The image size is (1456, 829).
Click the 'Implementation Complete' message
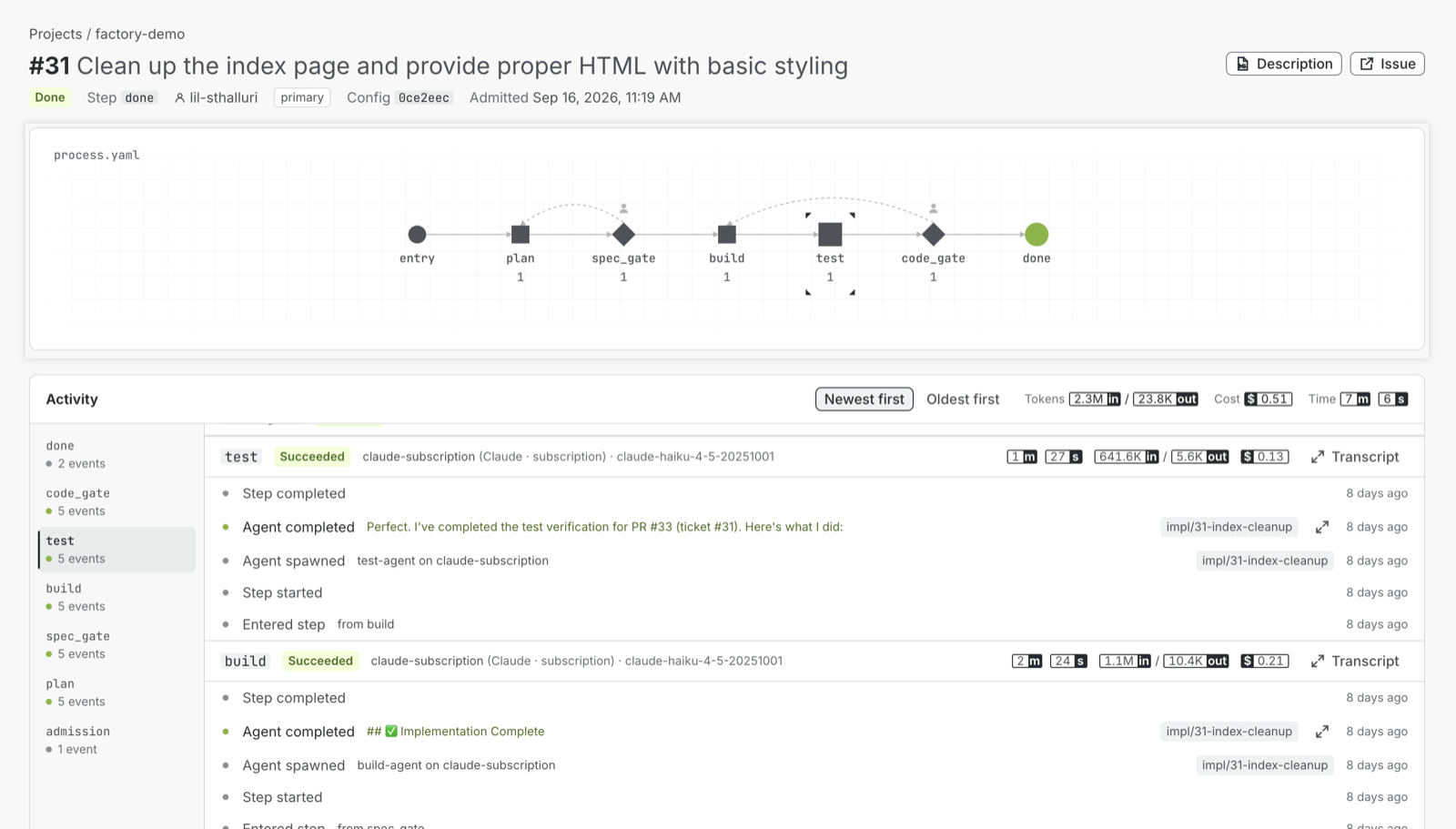(456, 732)
